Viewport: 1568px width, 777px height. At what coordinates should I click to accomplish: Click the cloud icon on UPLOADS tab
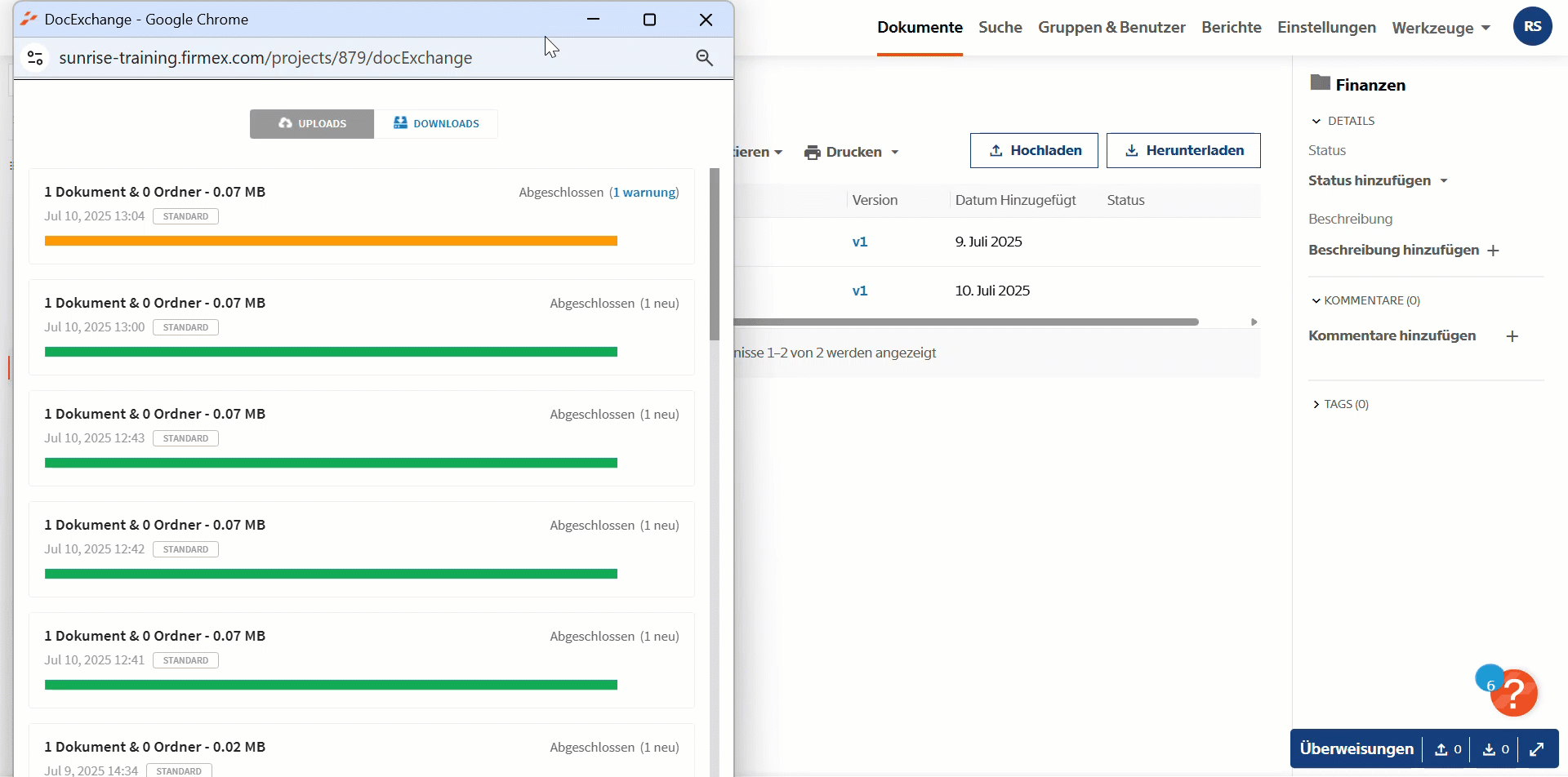click(x=285, y=123)
